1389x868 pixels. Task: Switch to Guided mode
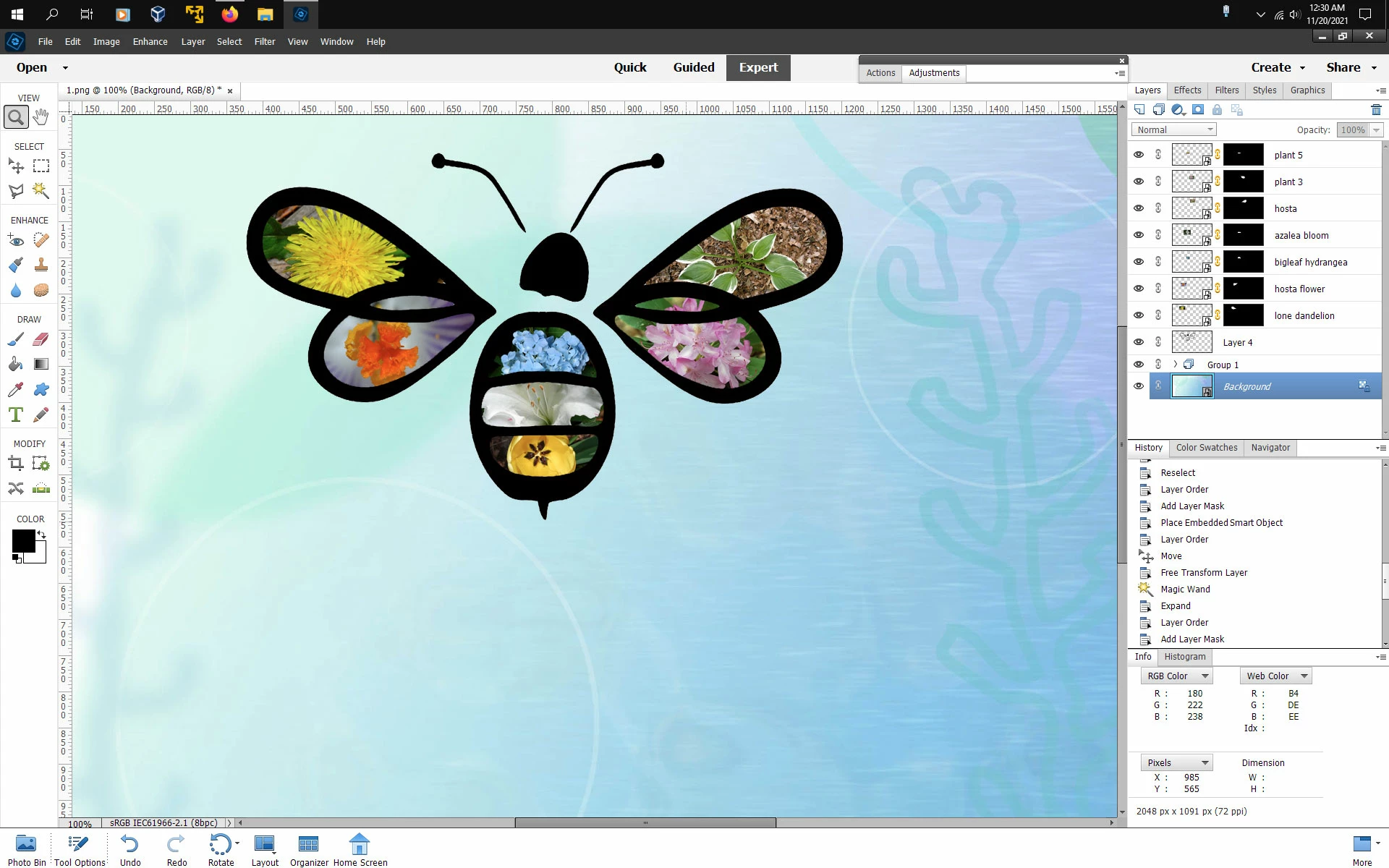click(x=693, y=67)
